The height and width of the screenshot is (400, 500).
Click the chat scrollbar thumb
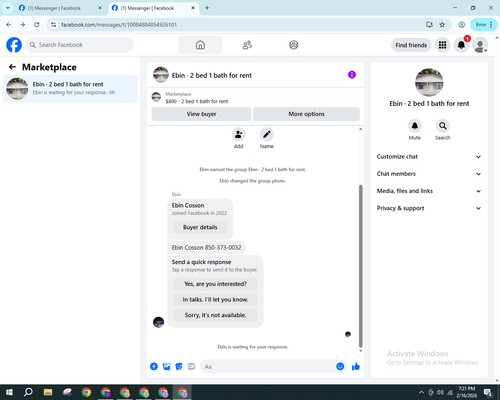[360, 266]
